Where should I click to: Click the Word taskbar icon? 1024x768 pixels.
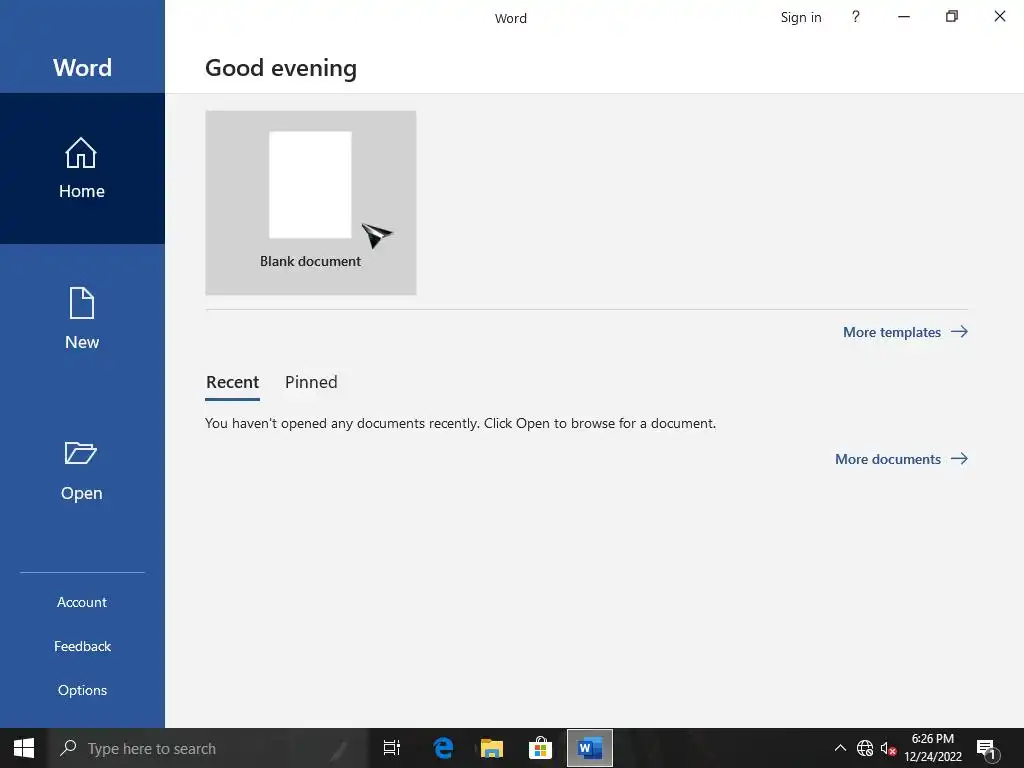coord(590,748)
